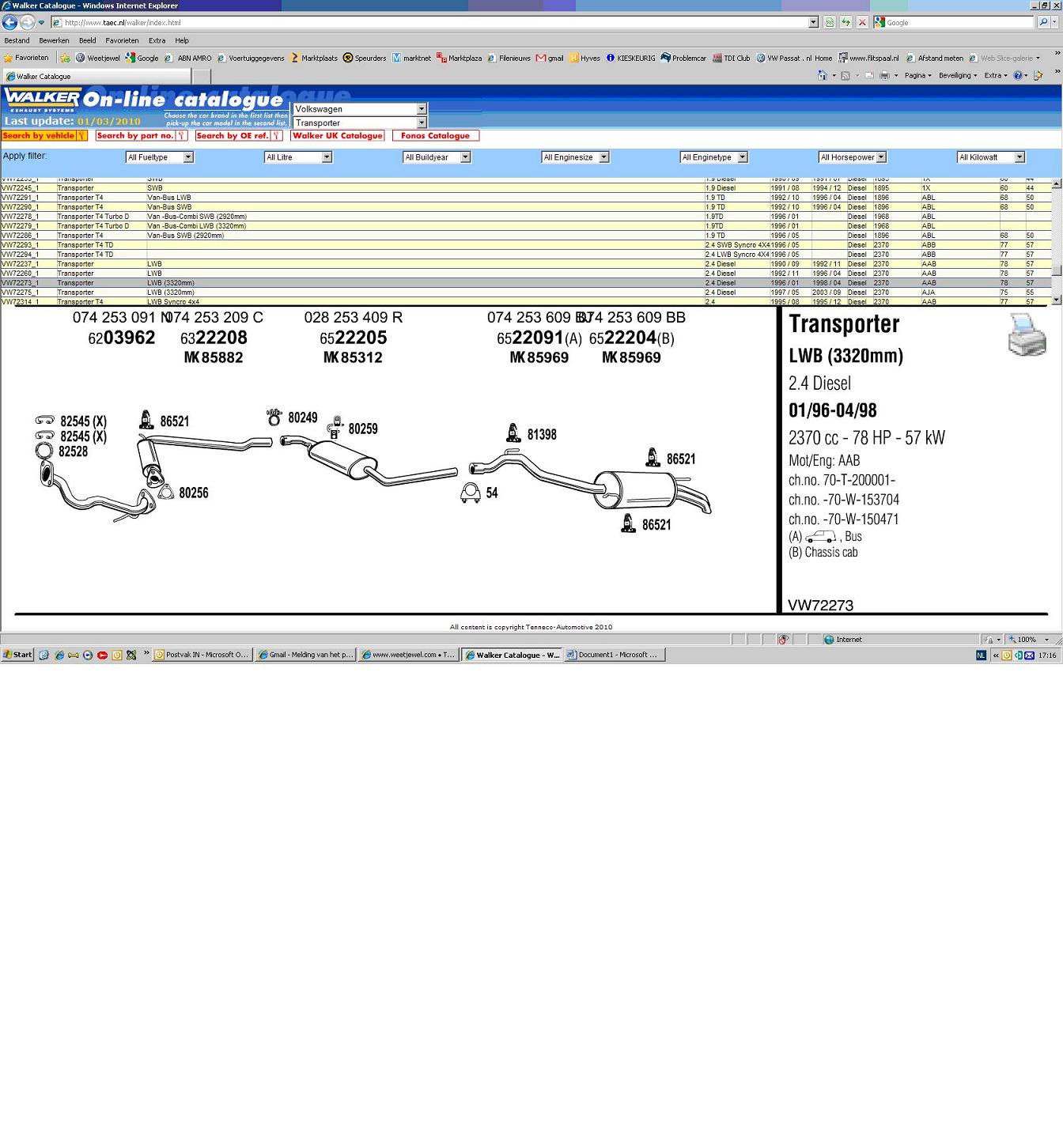This screenshot has width=1063, height=1148.
Task: Open the Beveiliging command bar menu
Action: pyautogui.click(x=958, y=75)
